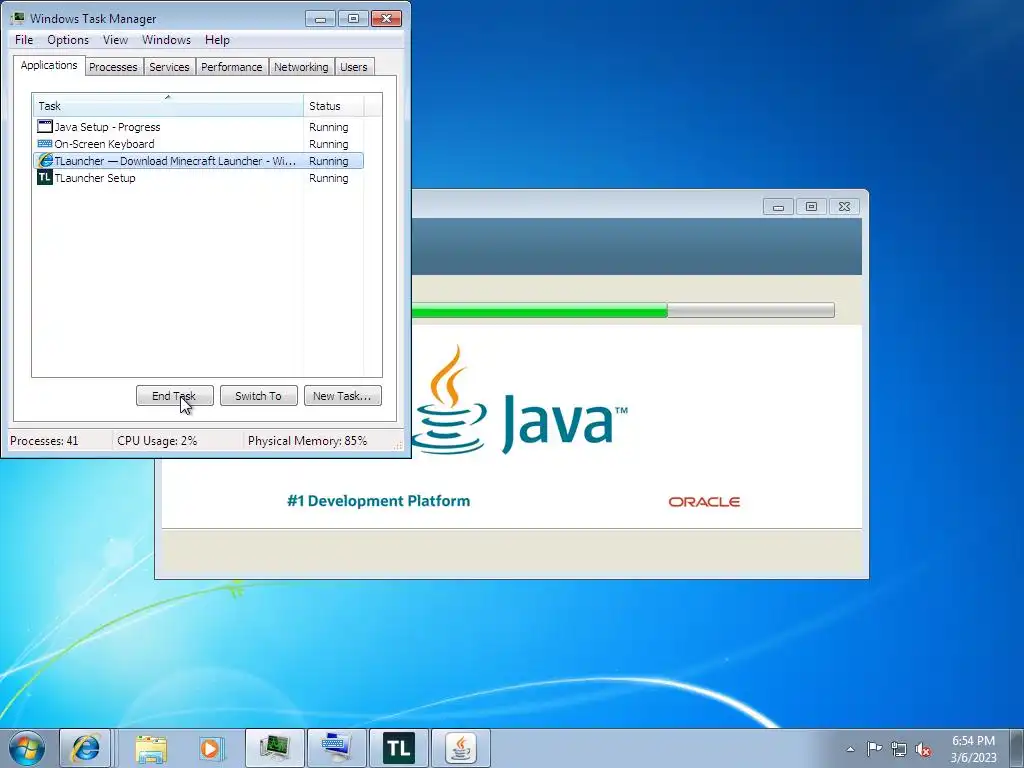Image resolution: width=1024 pixels, height=768 pixels.
Task: Switch to the Networking tab
Action: (x=301, y=67)
